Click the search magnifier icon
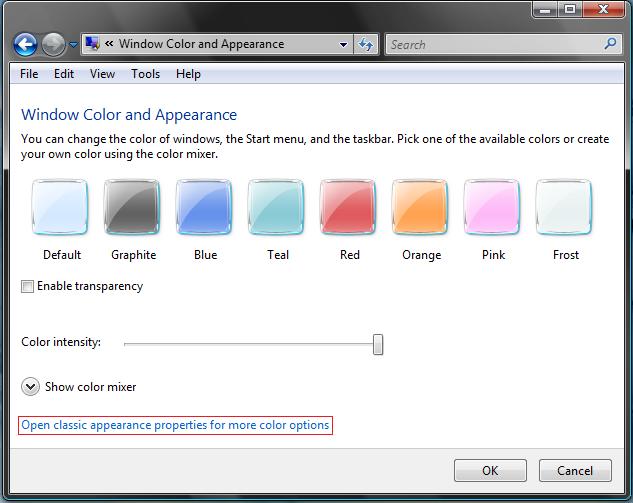This screenshot has height=503, width=633. click(x=610, y=43)
